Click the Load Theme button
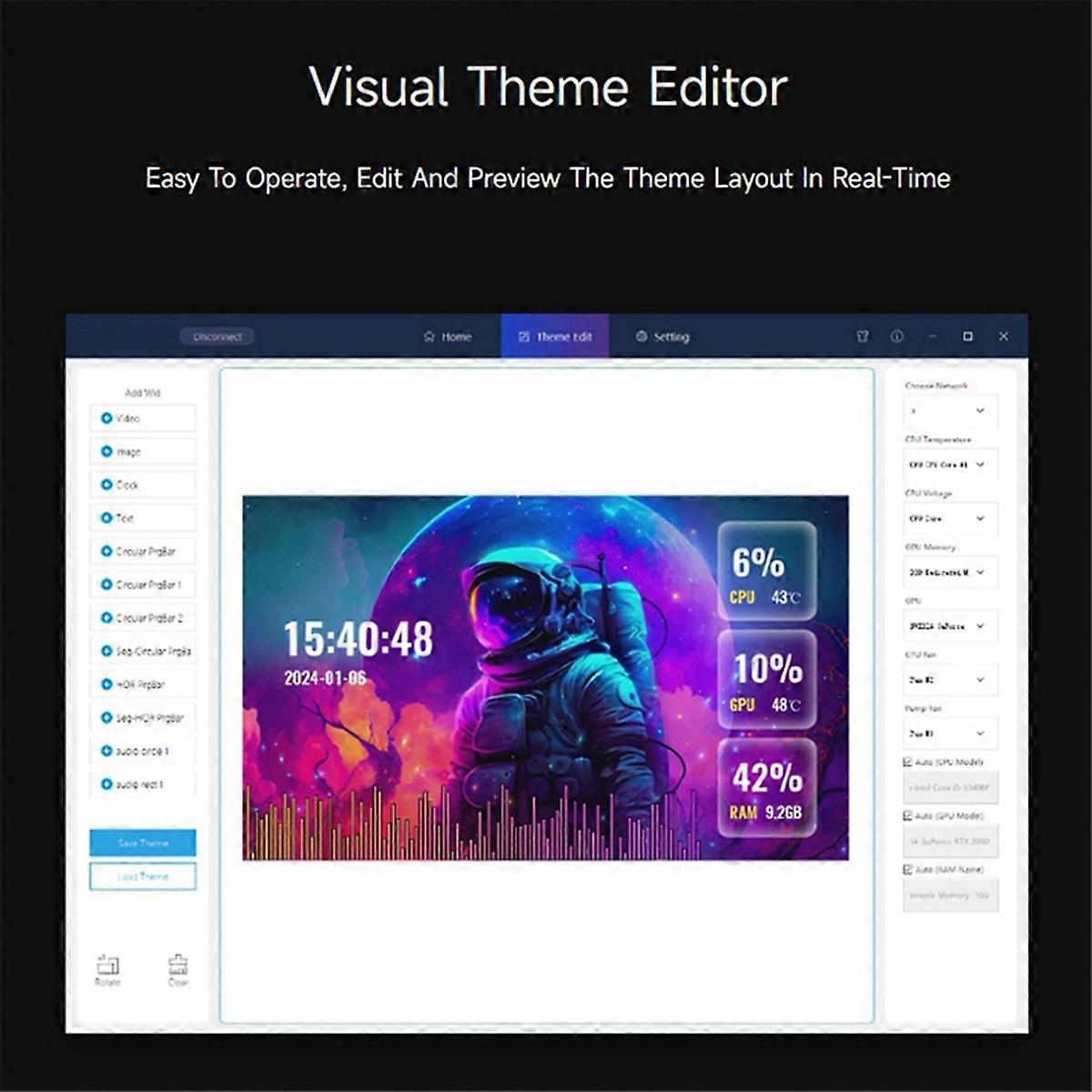The width and height of the screenshot is (1092, 1092). (x=143, y=876)
